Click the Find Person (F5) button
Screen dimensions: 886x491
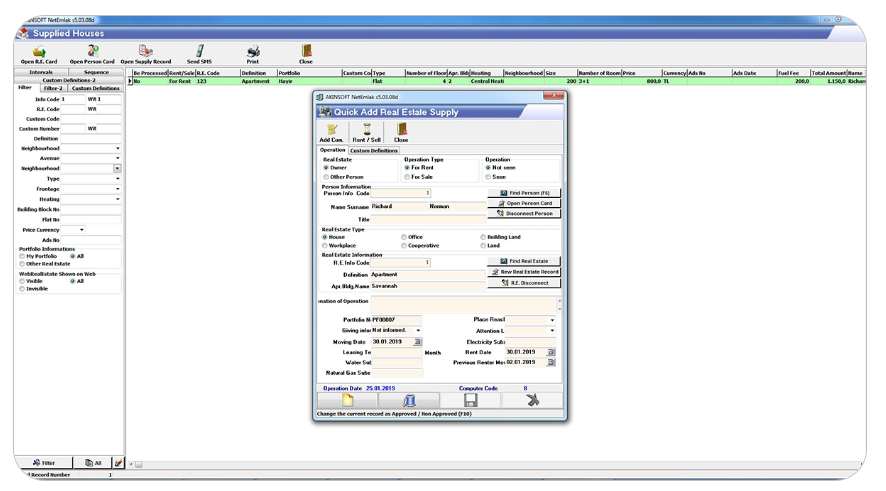[524, 193]
